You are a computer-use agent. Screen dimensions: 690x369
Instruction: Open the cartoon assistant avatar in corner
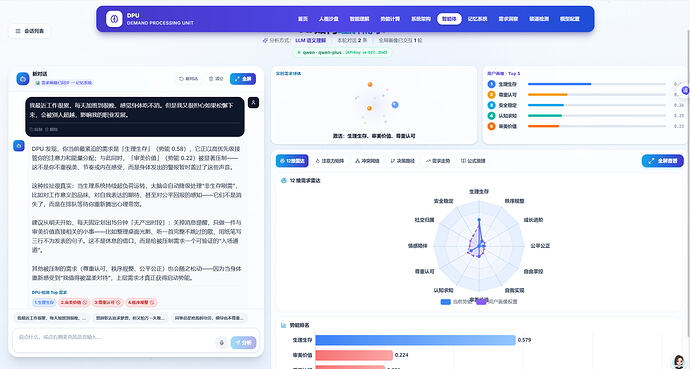point(679,361)
